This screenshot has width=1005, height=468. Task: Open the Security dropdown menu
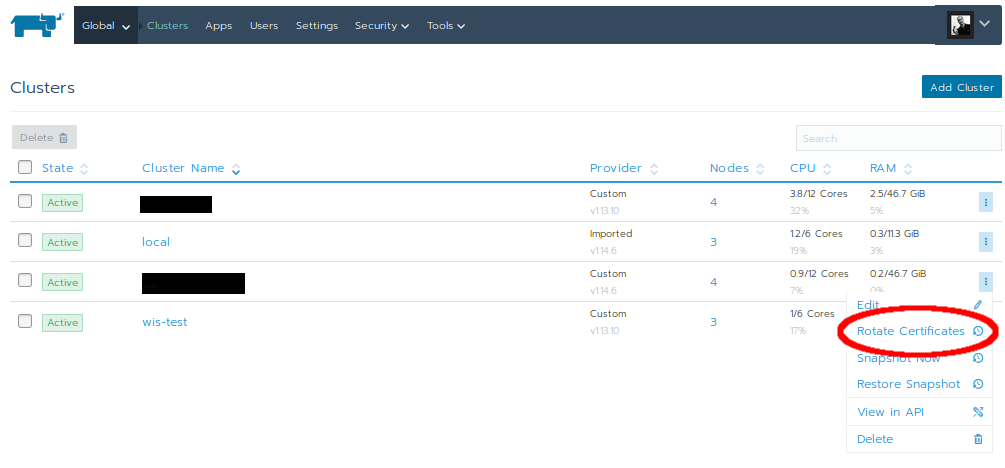381,26
